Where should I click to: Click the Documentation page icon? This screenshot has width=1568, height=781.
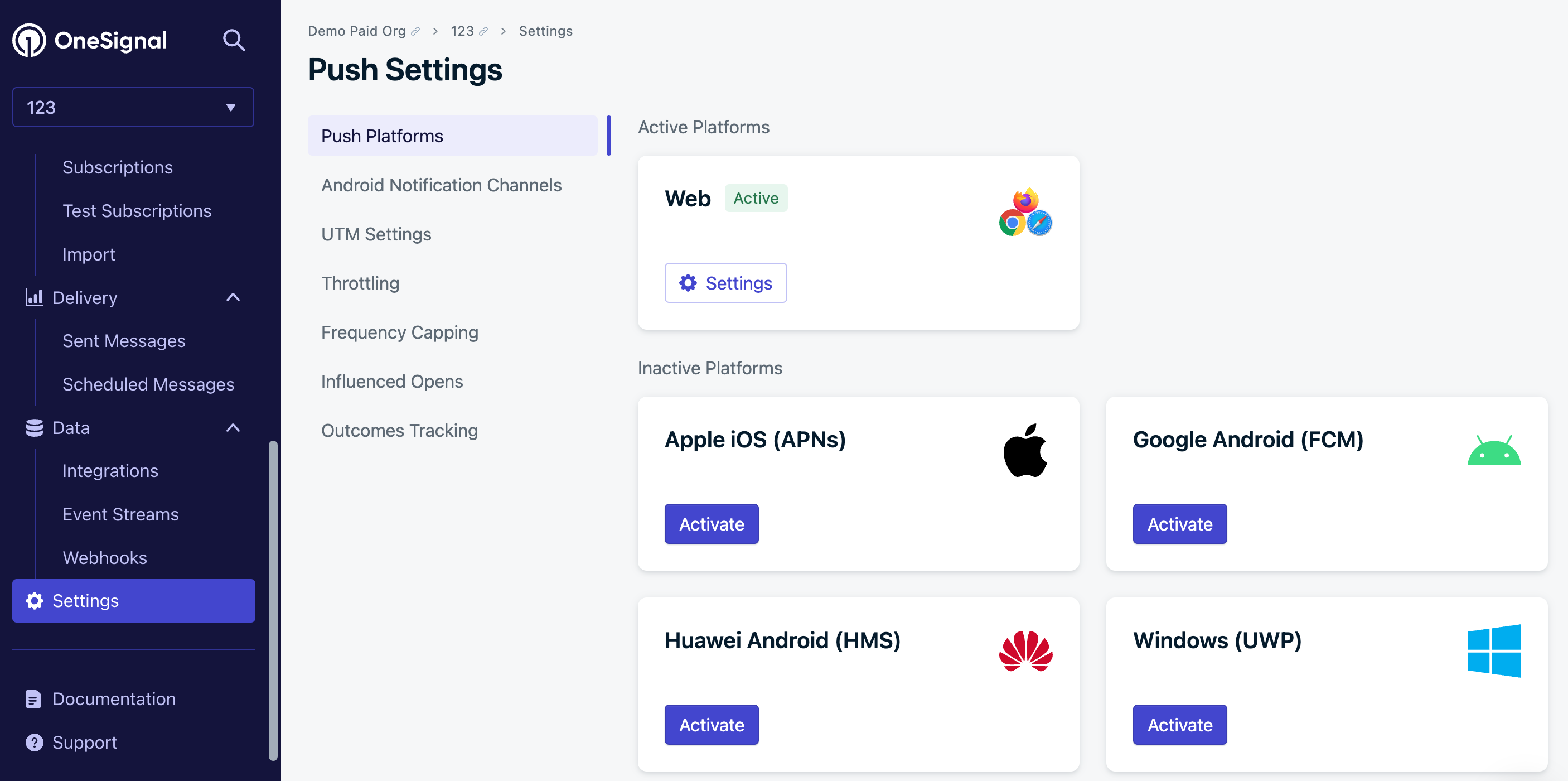click(x=33, y=698)
